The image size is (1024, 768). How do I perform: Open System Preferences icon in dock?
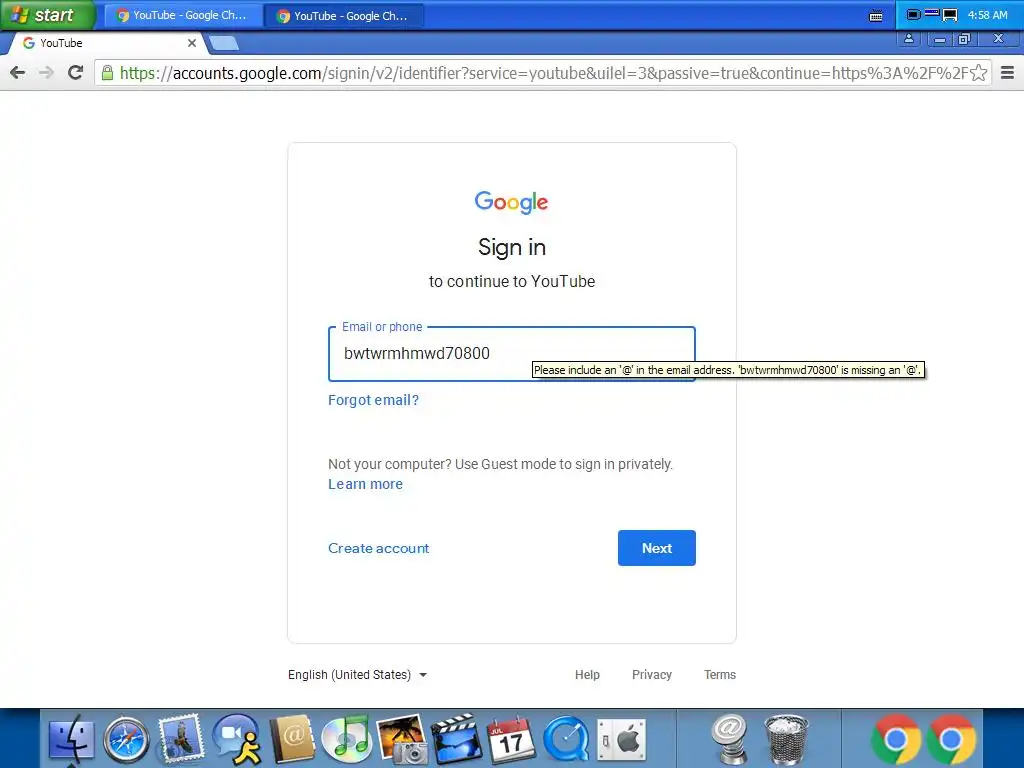[622, 741]
